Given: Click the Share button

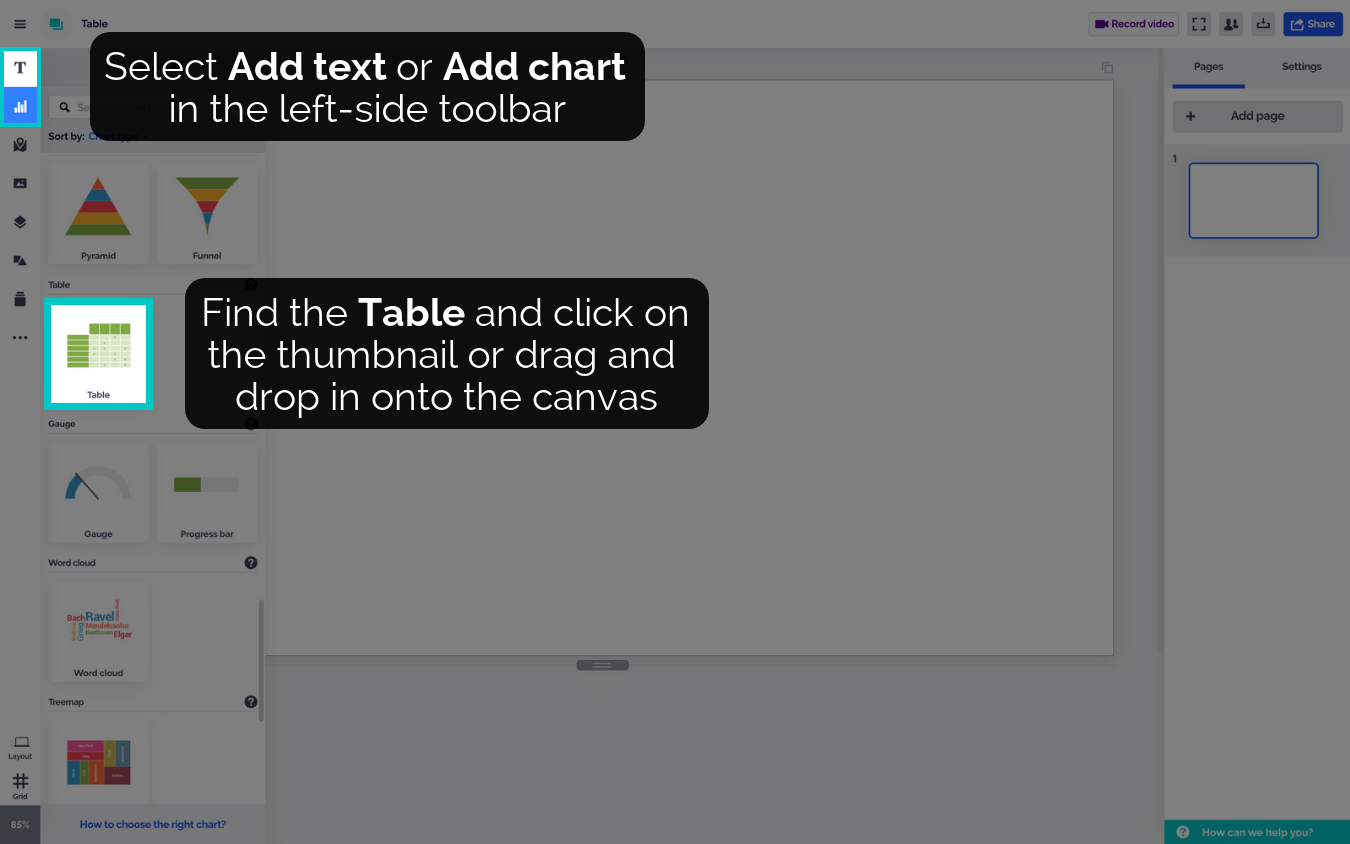Looking at the screenshot, I should (1312, 24).
